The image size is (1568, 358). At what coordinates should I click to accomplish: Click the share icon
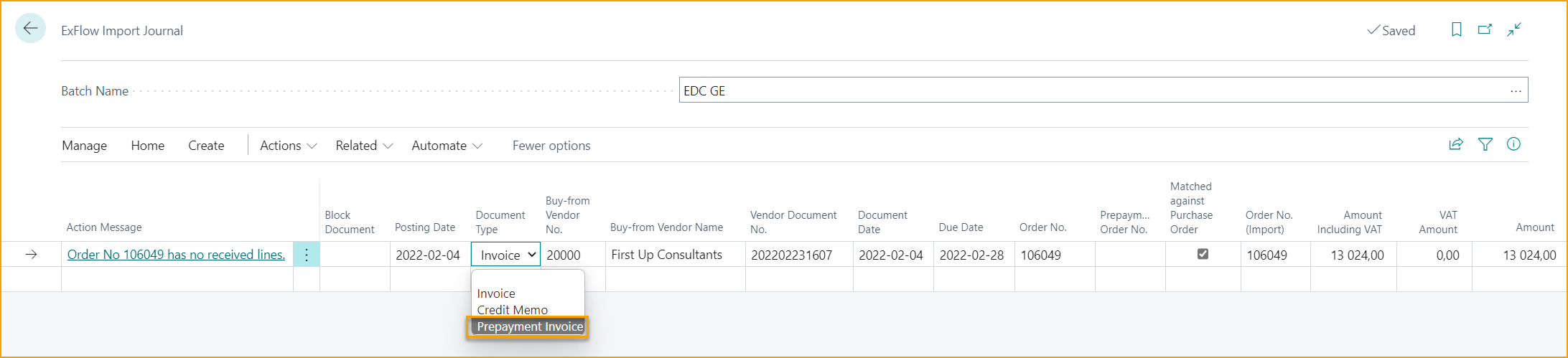click(x=1456, y=144)
